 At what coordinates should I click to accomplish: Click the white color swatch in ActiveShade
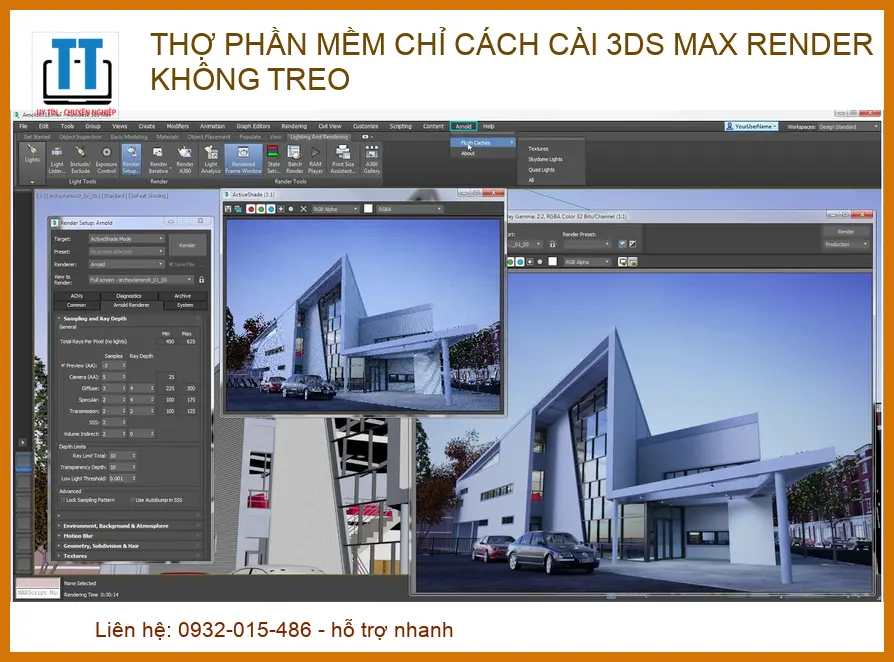[x=368, y=209]
